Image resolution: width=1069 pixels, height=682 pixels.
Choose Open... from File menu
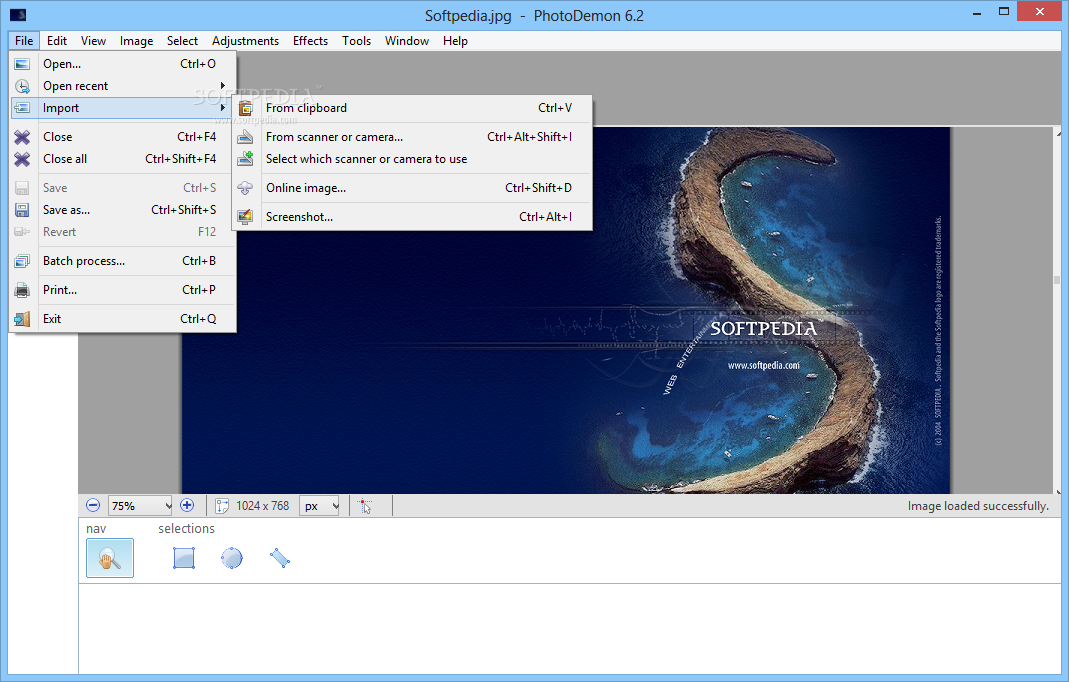[x=123, y=64]
